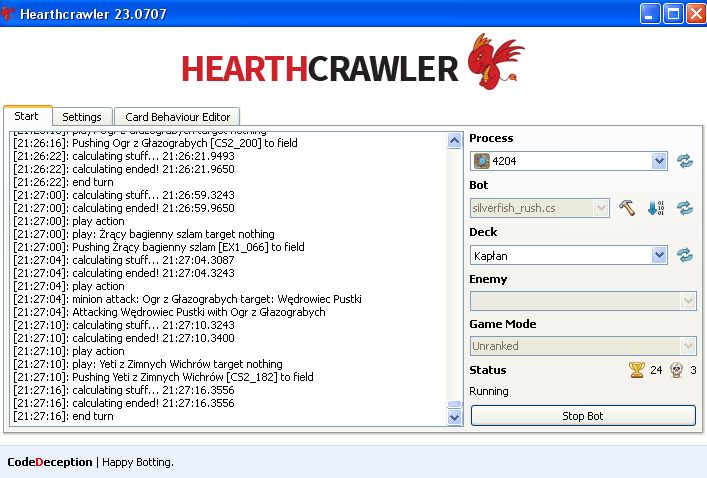Select log line 'calculating stuff... 21:26:21.9493'
The height and width of the screenshot is (478, 707).
click(x=124, y=156)
